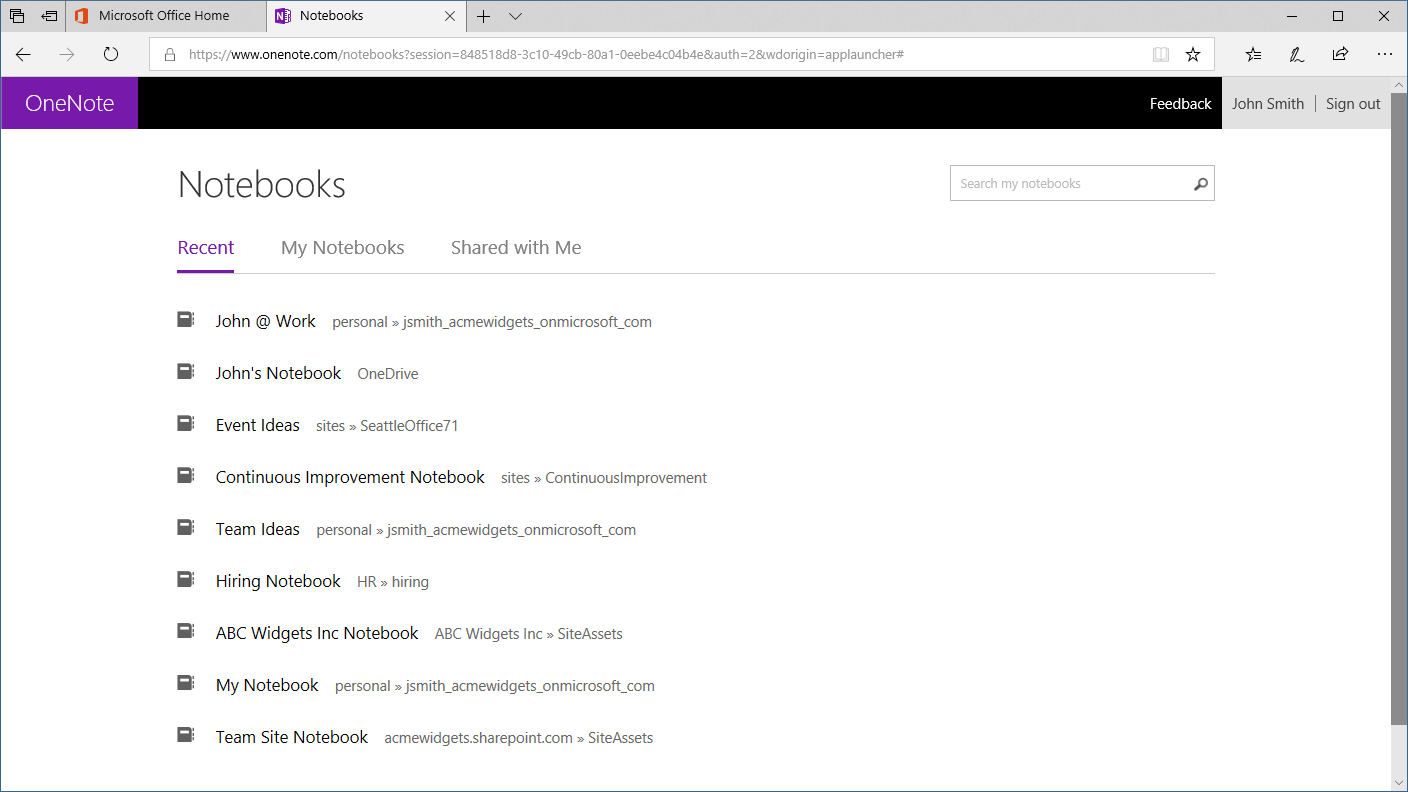The width and height of the screenshot is (1408, 792).
Task: Click the HR » hiring location text
Action: [x=393, y=582]
